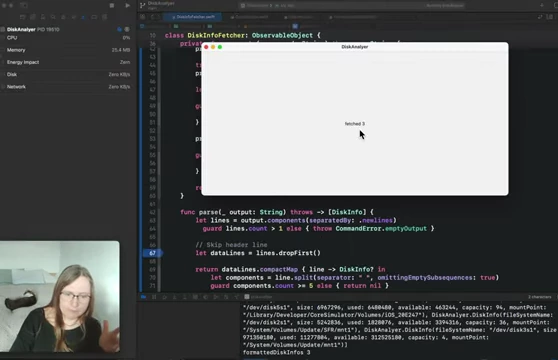
Task: Minimize the DiskAnalyer app window
Action: point(213,47)
